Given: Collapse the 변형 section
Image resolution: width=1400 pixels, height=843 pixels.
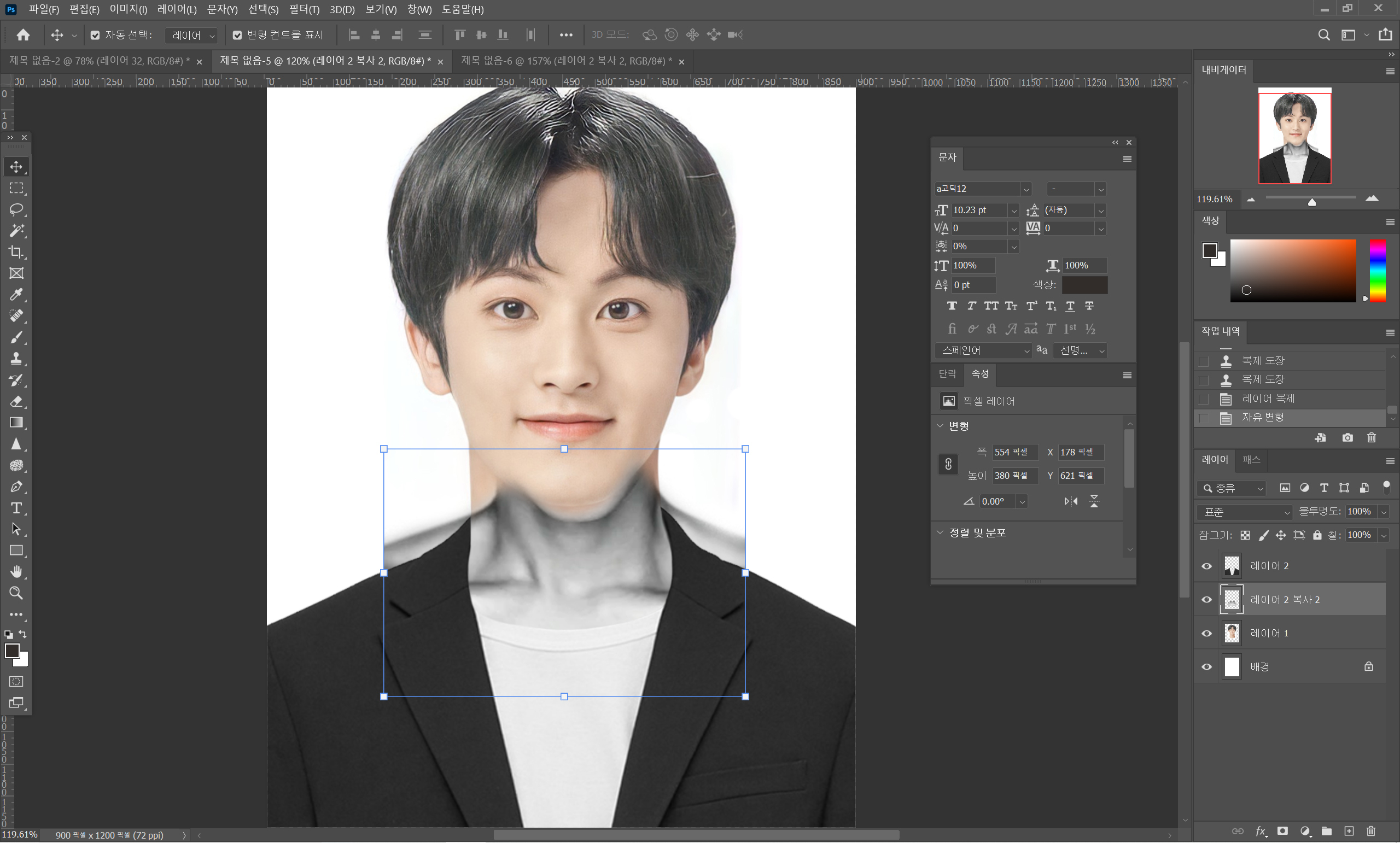Looking at the screenshot, I should click(x=940, y=425).
